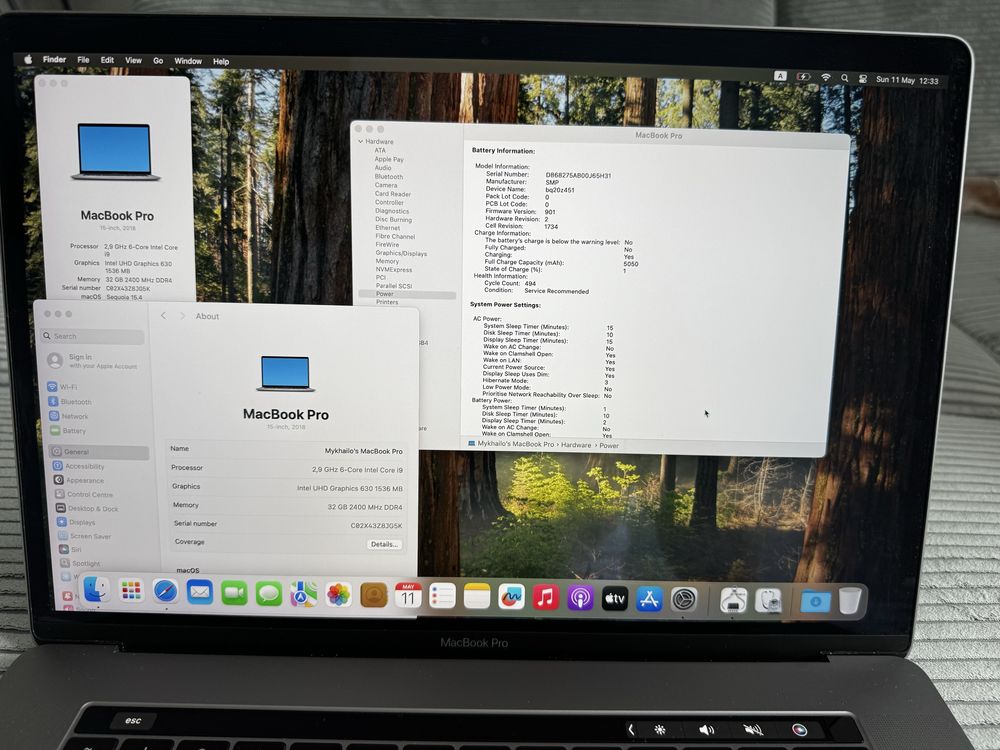The height and width of the screenshot is (750, 1000).
Task: Select Screen Saver in System Settings sidebar
Action: pos(85,536)
